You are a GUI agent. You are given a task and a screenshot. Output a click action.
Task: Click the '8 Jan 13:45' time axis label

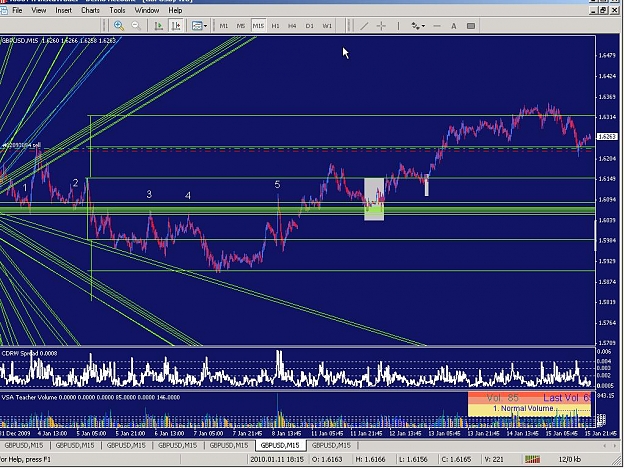tap(286, 434)
